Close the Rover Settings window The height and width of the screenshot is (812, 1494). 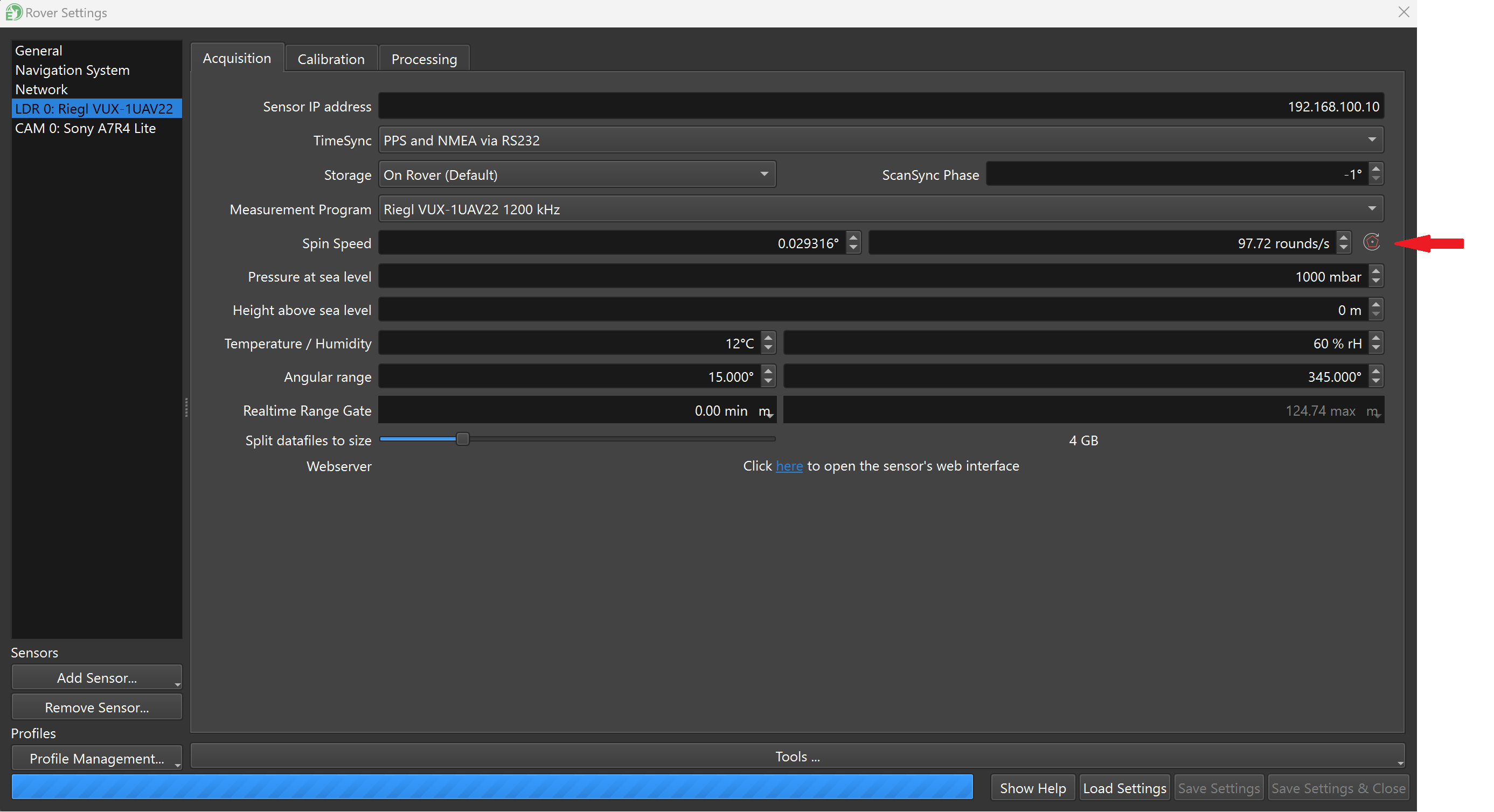pos(1403,12)
